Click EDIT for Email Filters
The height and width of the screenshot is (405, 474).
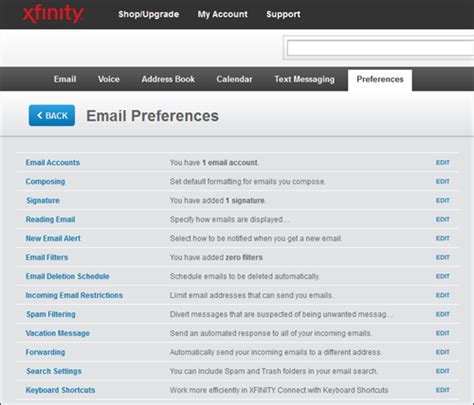[443, 257]
